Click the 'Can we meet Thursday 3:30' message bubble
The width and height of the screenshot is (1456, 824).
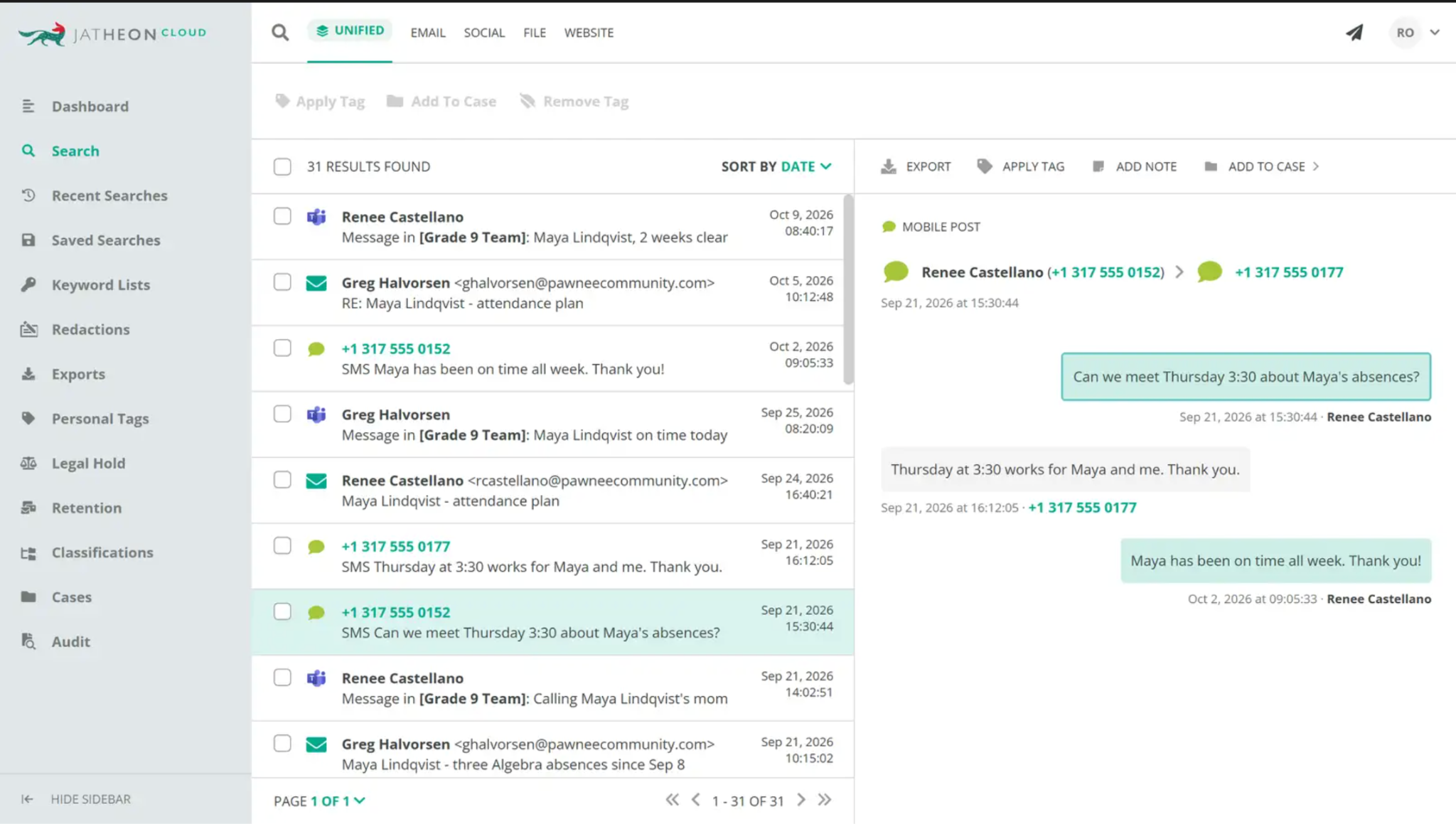(1246, 377)
